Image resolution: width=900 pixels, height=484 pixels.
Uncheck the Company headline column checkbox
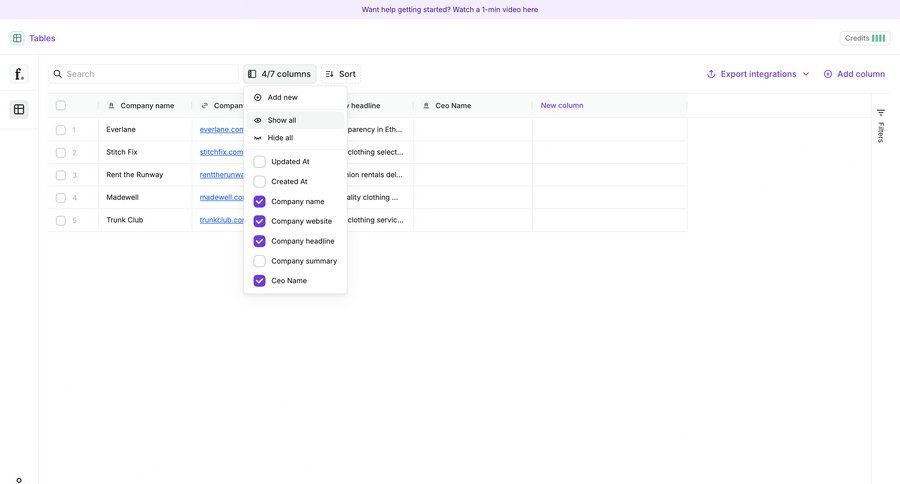click(x=259, y=241)
